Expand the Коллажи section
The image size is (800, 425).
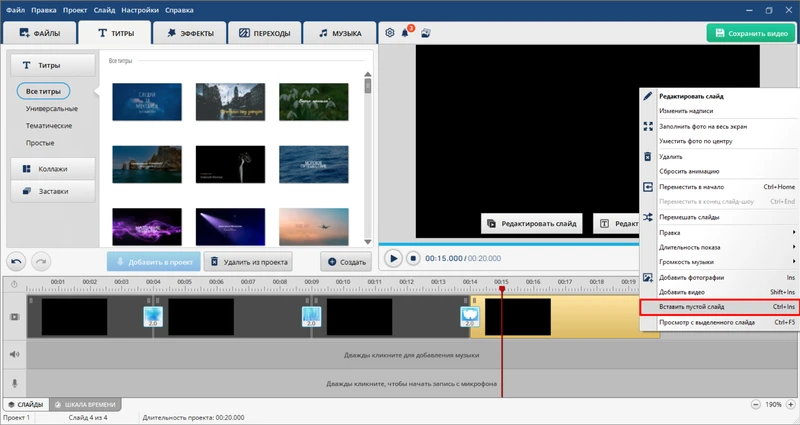point(53,168)
